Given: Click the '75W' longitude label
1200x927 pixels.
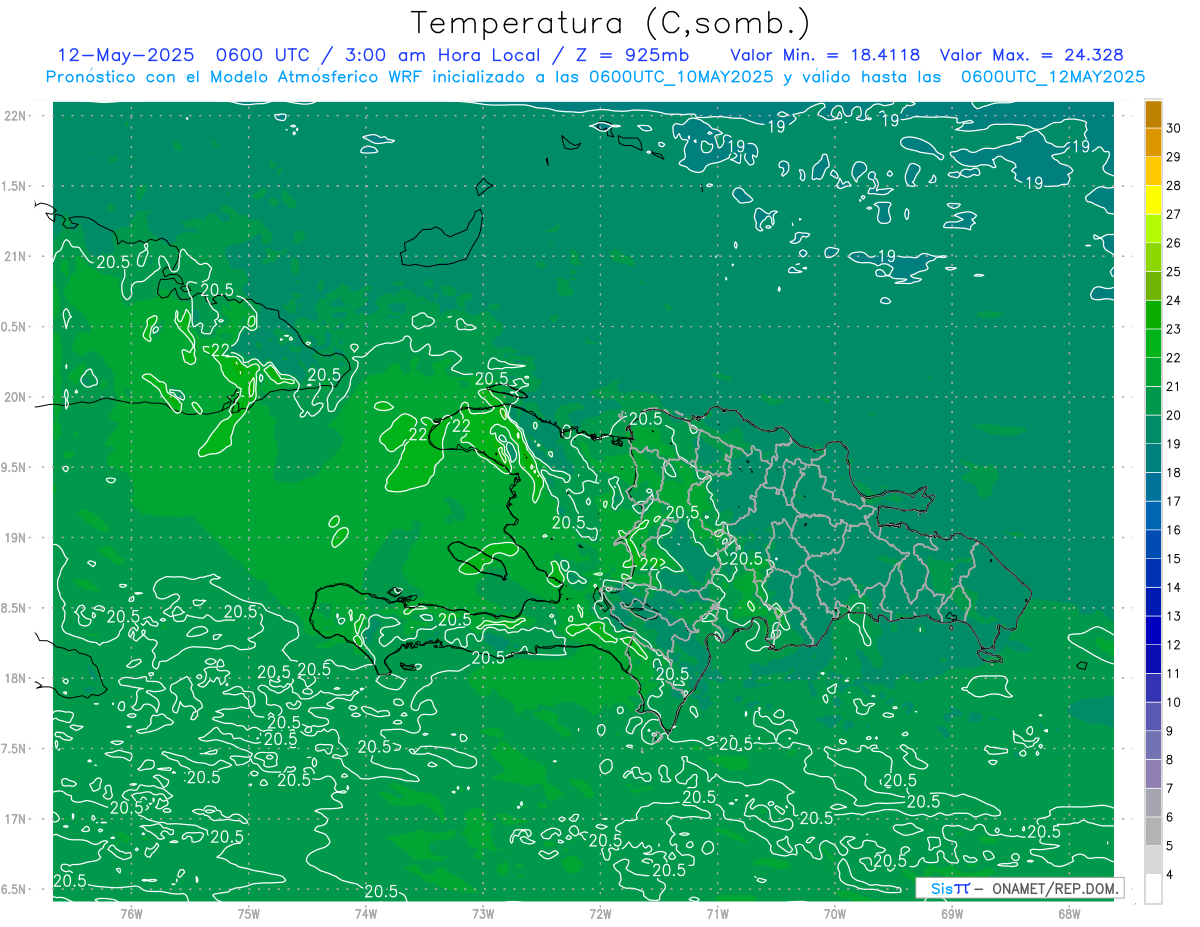Looking at the screenshot, I should pos(249,913).
